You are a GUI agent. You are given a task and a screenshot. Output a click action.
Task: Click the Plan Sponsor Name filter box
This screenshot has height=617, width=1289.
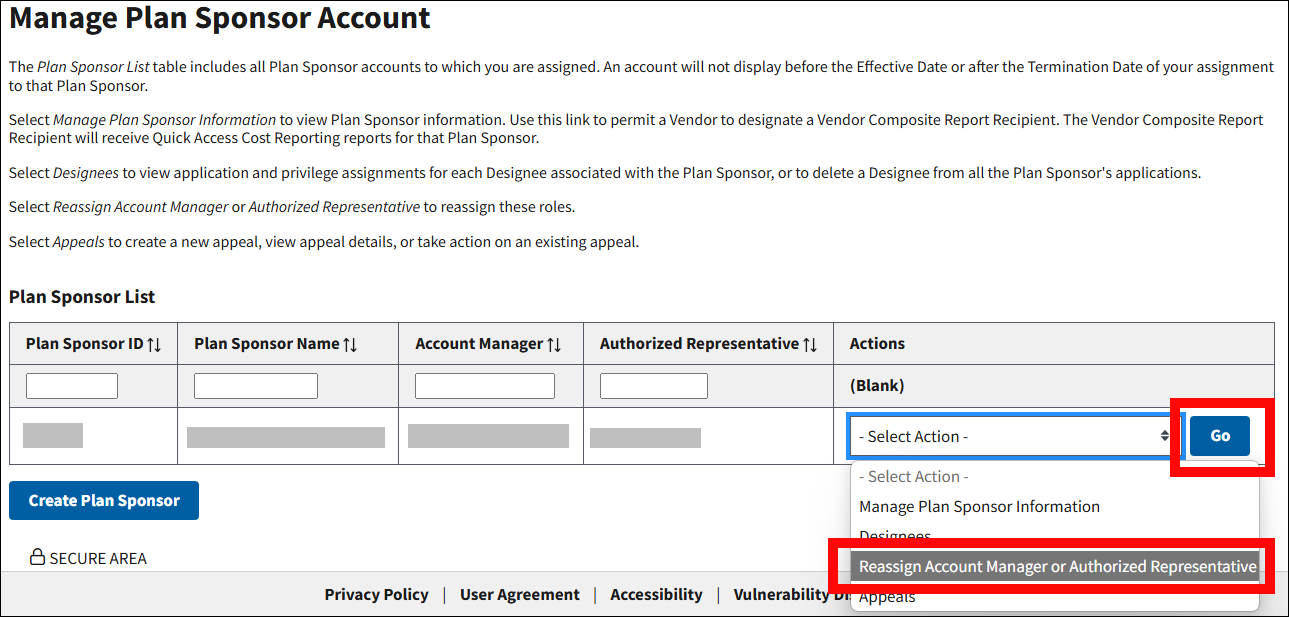(256, 386)
